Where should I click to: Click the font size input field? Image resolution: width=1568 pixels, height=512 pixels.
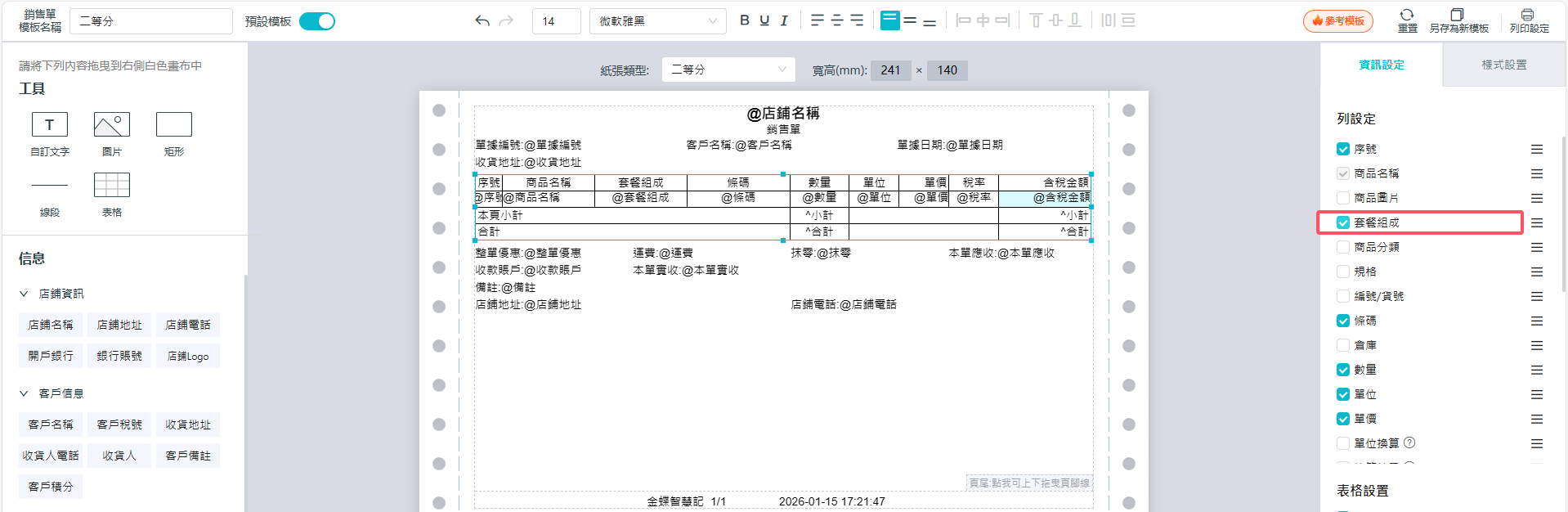tap(556, 21)
